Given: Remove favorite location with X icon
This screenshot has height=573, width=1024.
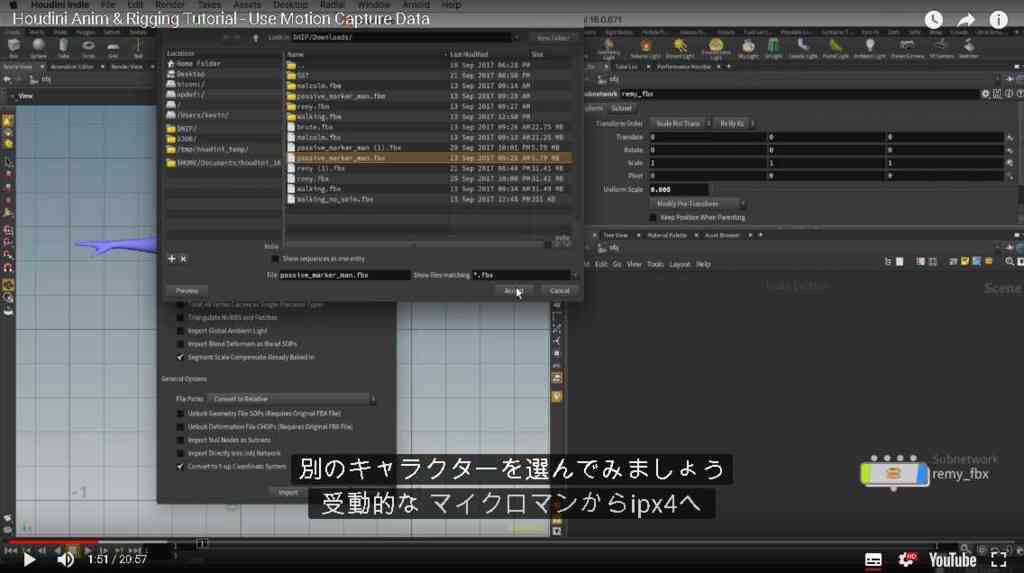Looking at the screenshot, I should click(184, 259).
